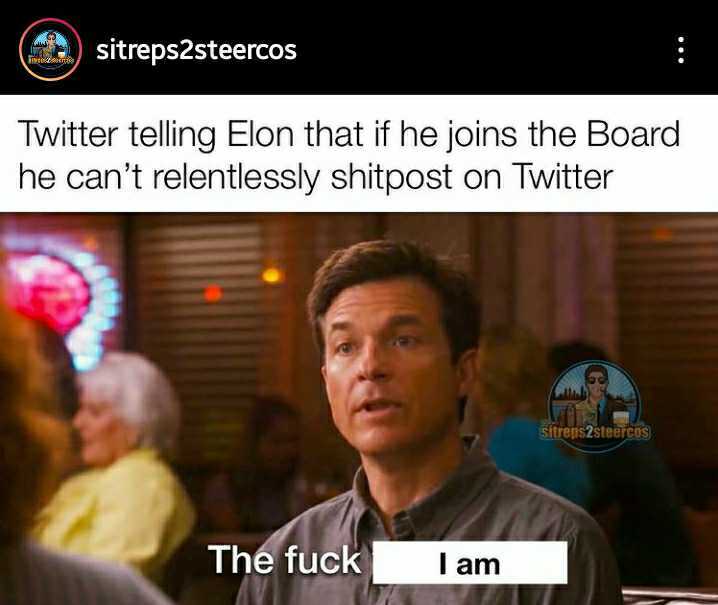Tap the sitreps2steercos username in header
This screenshot has height=605, width=718.
point(196,50)
